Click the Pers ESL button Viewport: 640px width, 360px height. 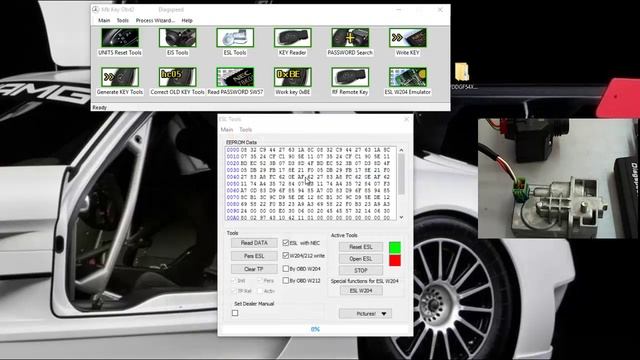coord(254,256)
